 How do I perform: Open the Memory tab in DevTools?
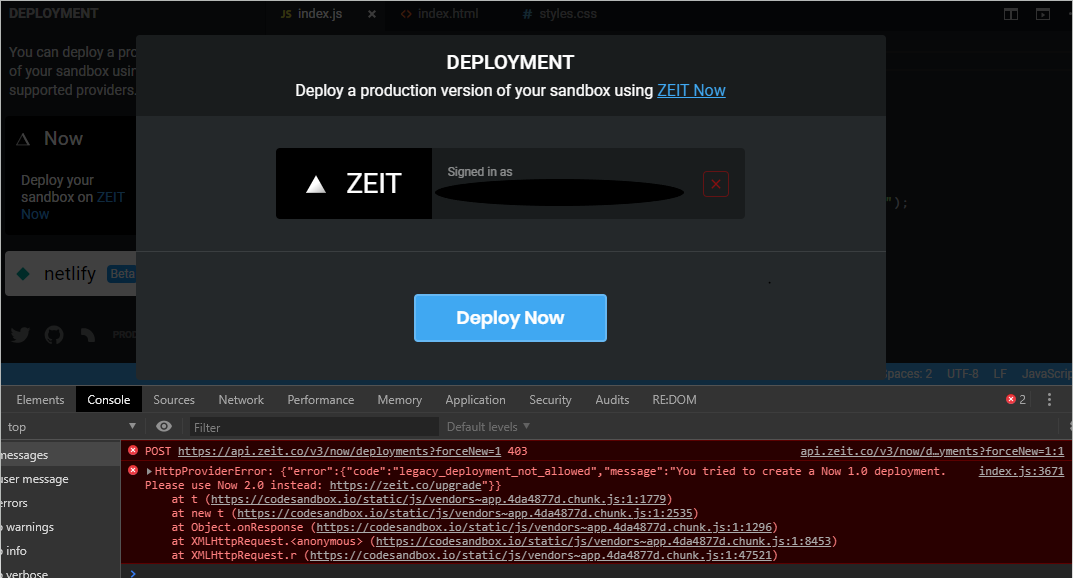(400, 399)
